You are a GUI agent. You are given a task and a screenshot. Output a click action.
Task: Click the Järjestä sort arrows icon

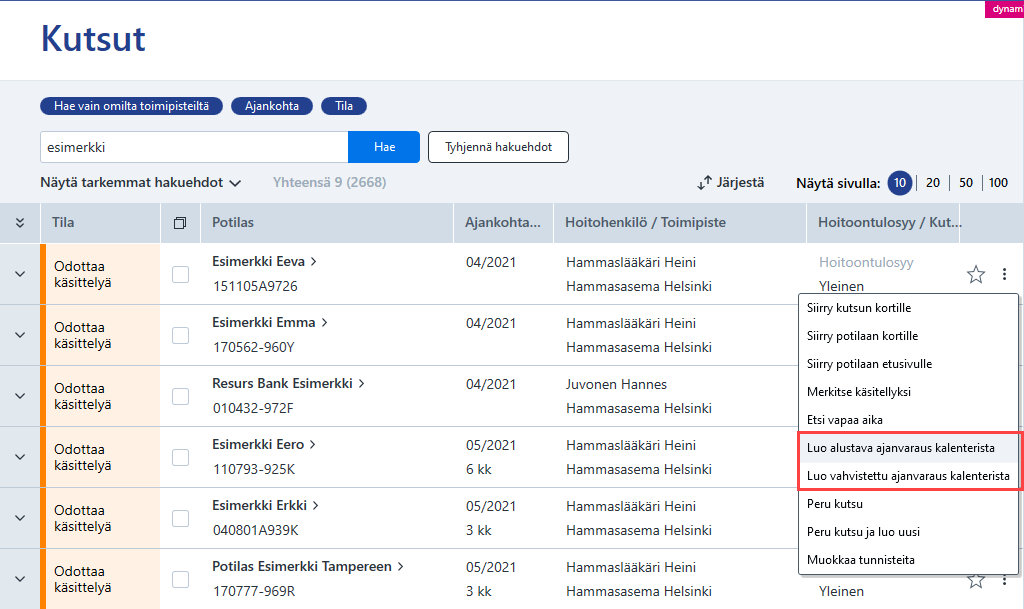click(704, 183)
